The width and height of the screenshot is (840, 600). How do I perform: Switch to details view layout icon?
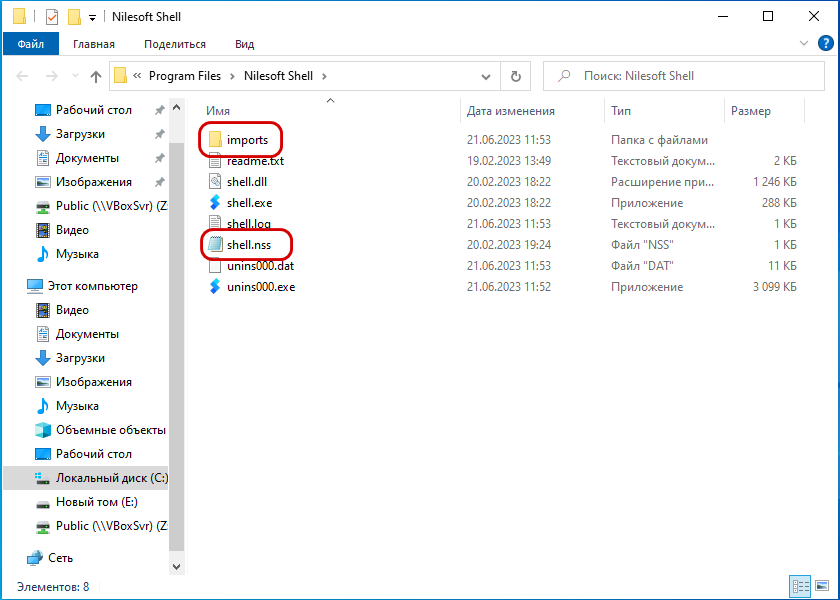click(800, 586)
